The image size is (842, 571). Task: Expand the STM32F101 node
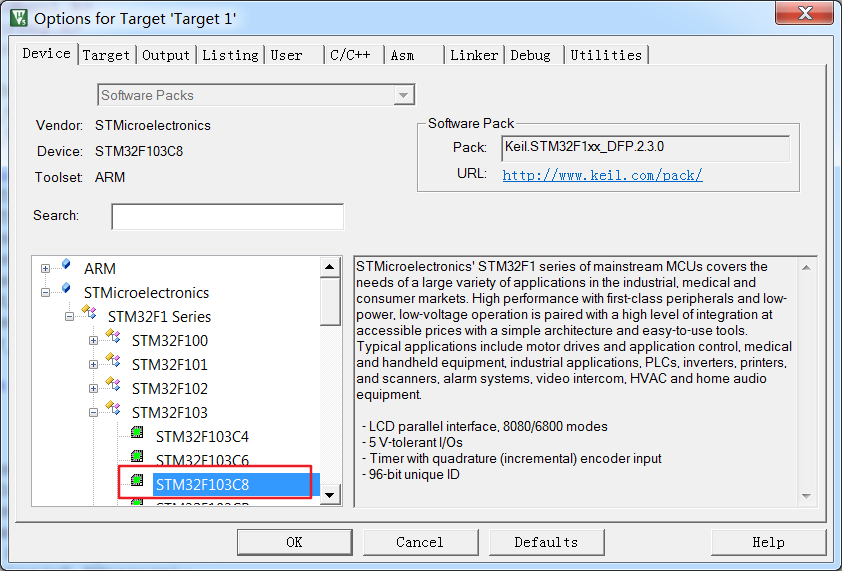pos(93,365)
